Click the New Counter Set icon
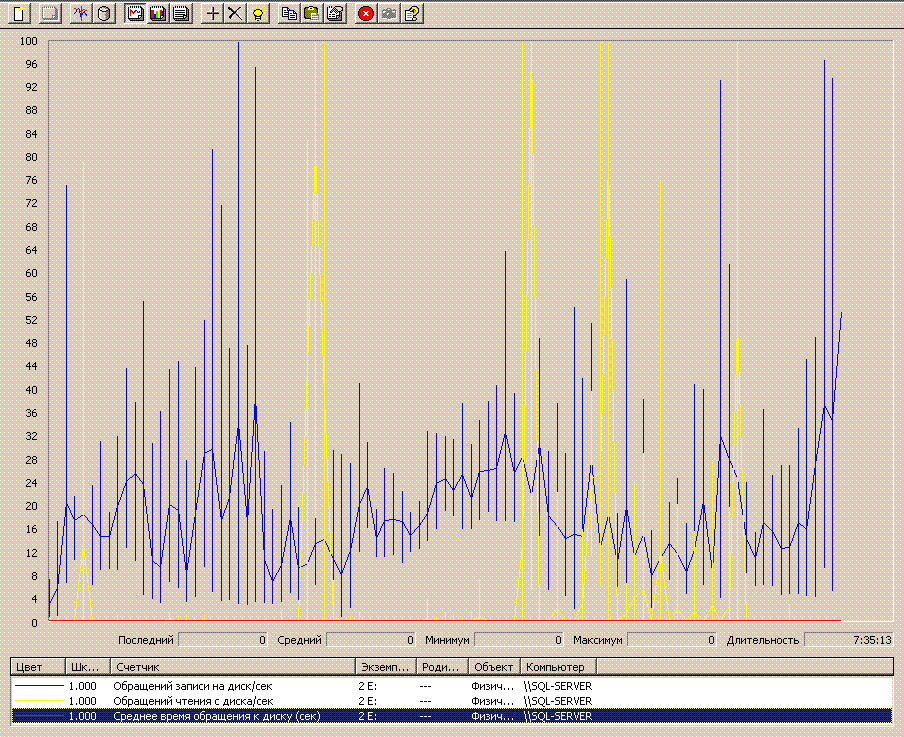Screen dimensions: 904x737 [x=20, y=13]
